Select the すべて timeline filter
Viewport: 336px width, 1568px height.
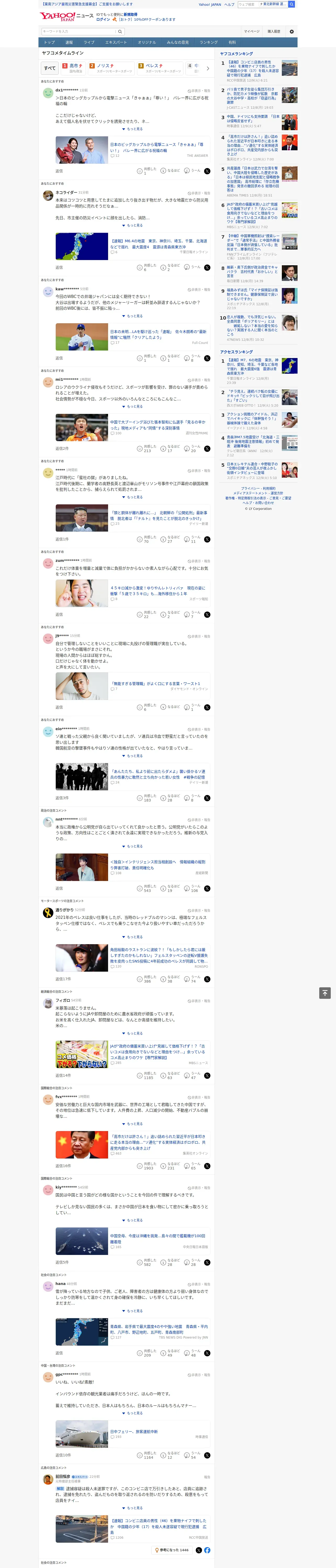[x=50, y=68]
